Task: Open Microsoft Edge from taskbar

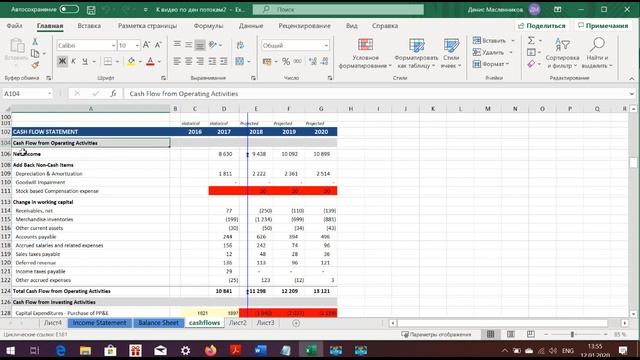Action: [x=60, y=350]
